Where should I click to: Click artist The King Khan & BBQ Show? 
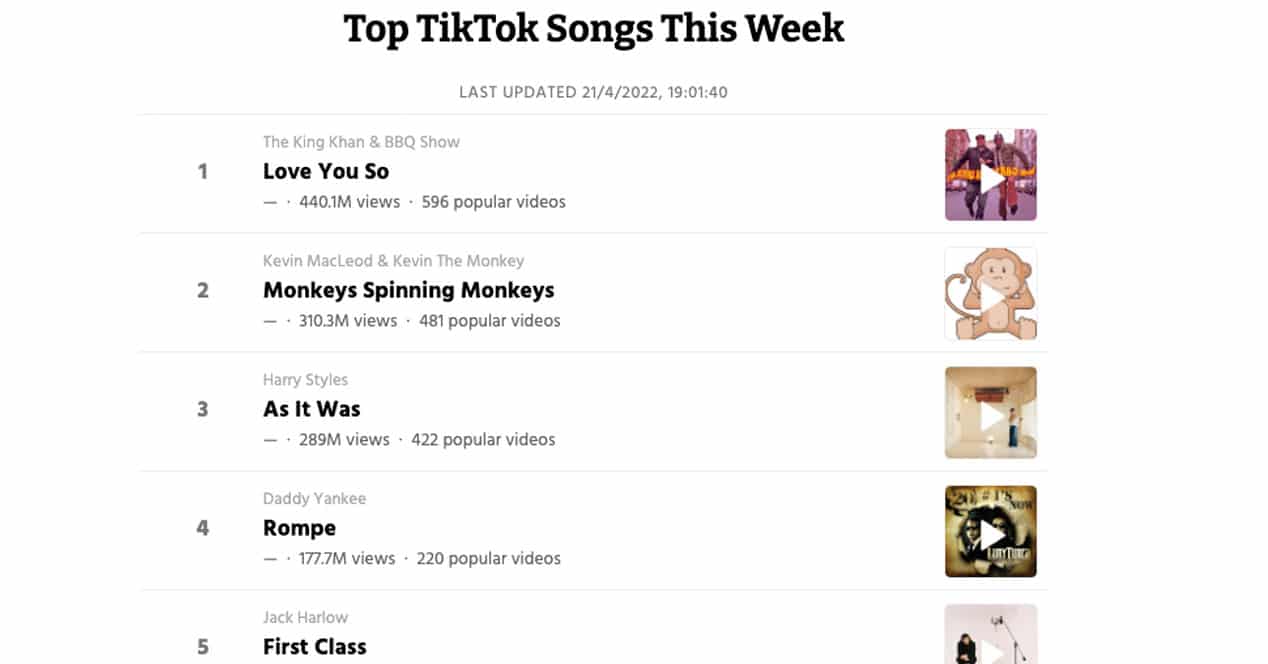click(x=361, y=142)
